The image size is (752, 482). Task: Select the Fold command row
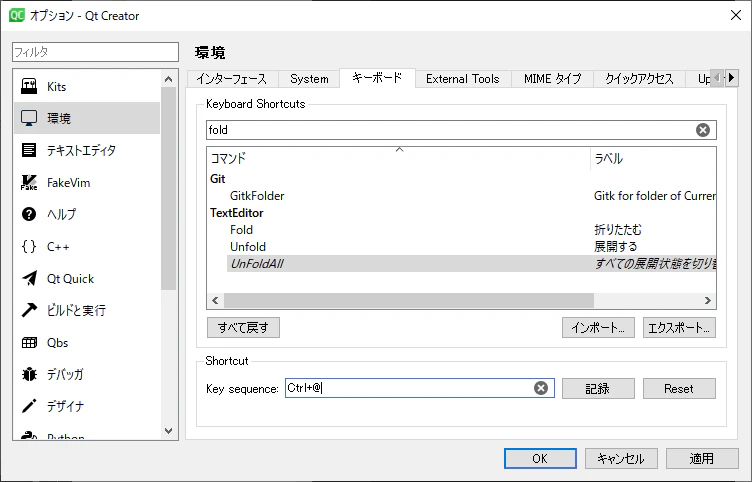pyautogui.click(x=461, y=230)
